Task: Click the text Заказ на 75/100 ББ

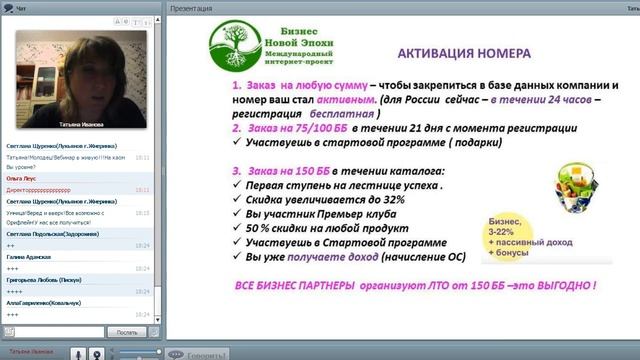Action: click(x=298, y=128)
